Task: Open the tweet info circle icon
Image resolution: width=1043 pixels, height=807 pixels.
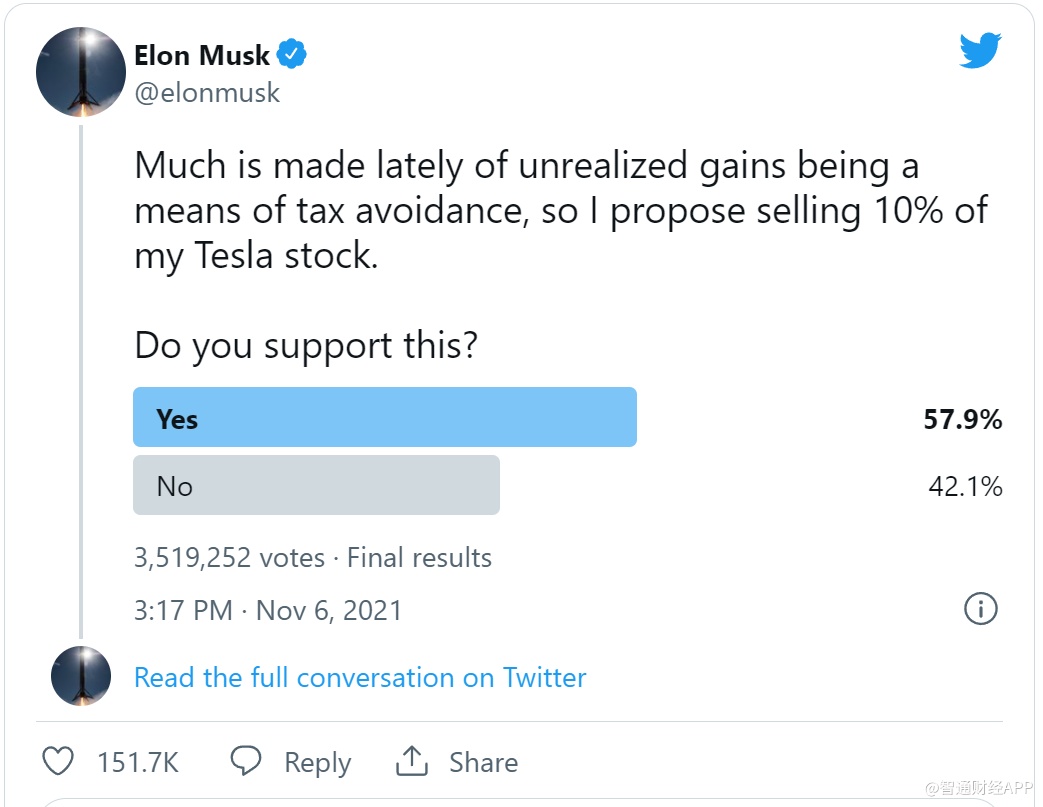Action: 980,608
